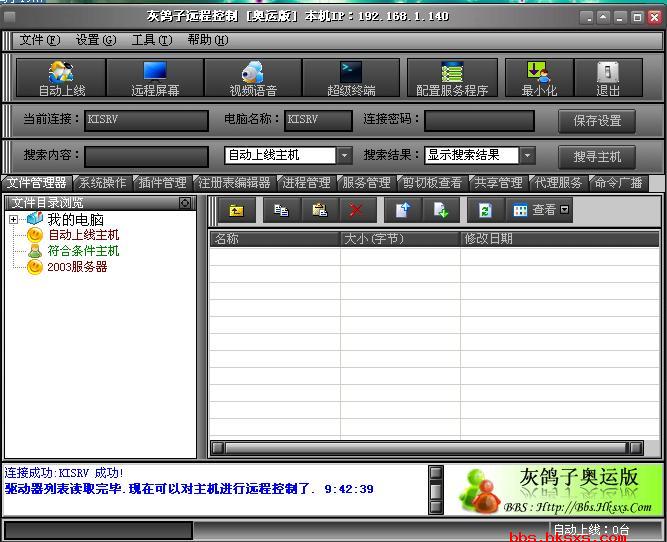Click the red X delete file icon
Viewport: 667px width, 542px height.
[x=355, y=210]
